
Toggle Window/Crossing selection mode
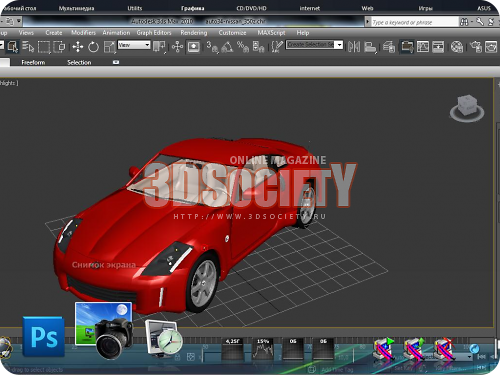(x=59, y=47)
